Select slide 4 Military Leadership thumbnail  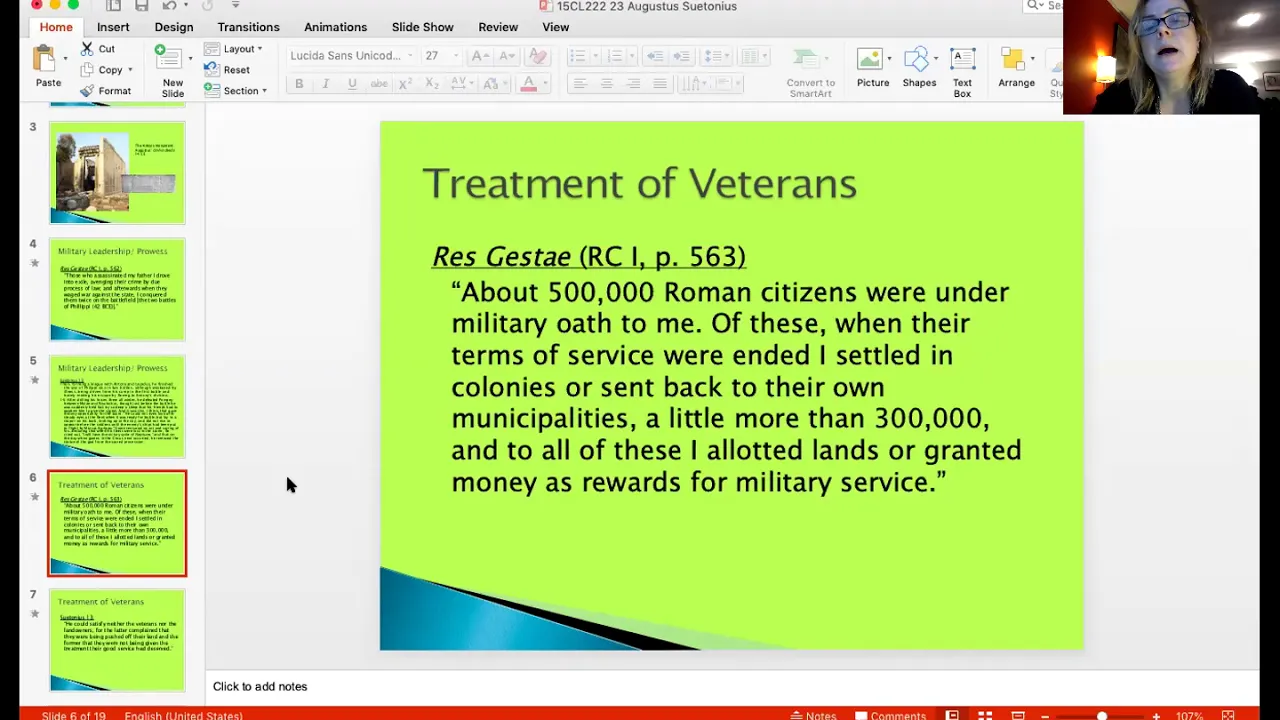coord(117,289)
